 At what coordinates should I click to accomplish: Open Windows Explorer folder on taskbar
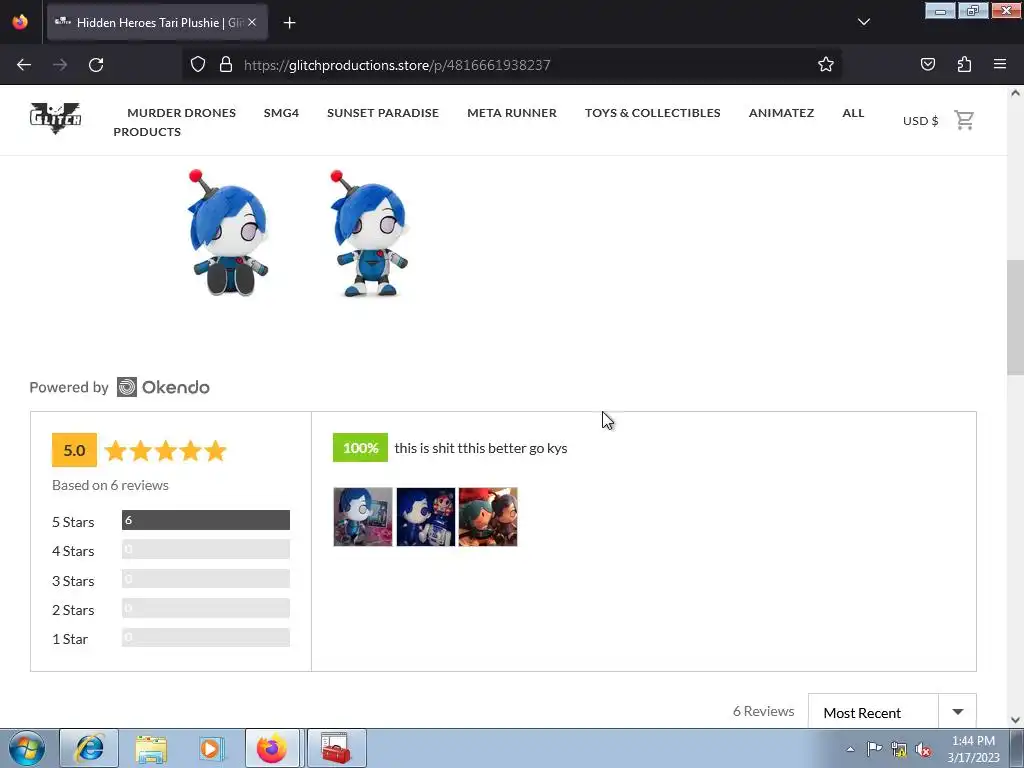pyautogui.click(x=151, y=748)
